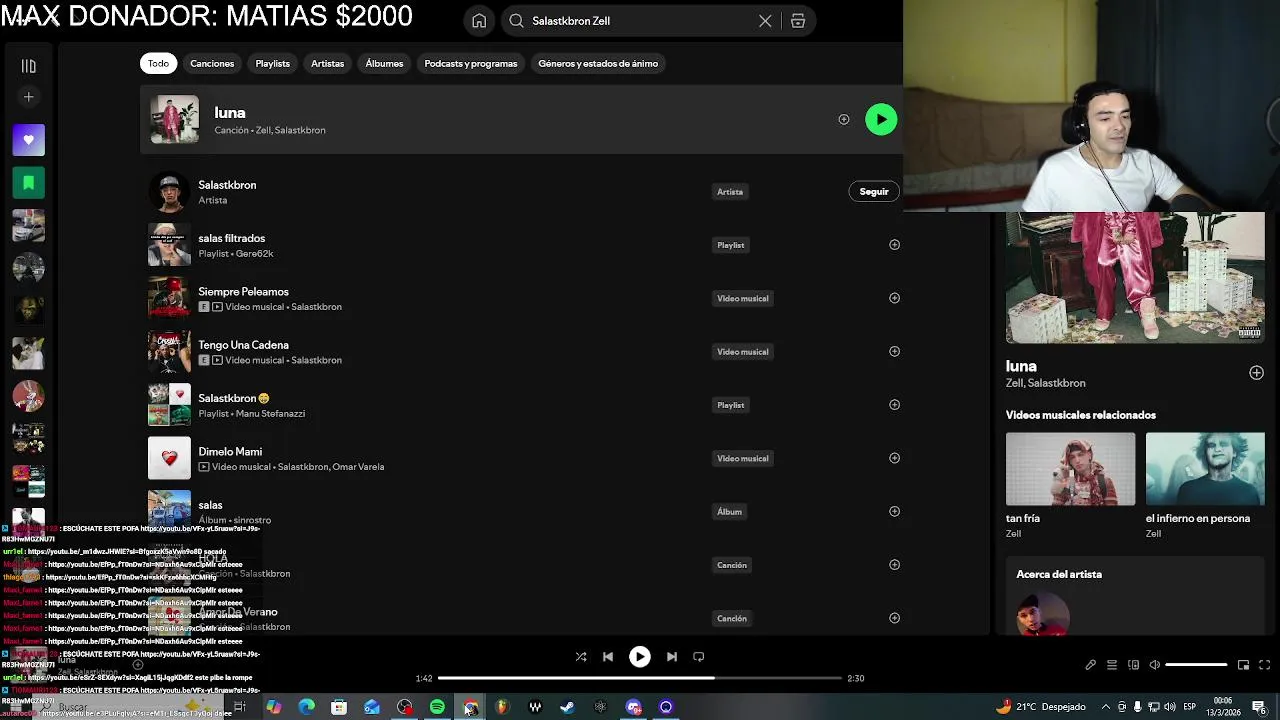Mute Spotify volume speaker icon

1154,665
